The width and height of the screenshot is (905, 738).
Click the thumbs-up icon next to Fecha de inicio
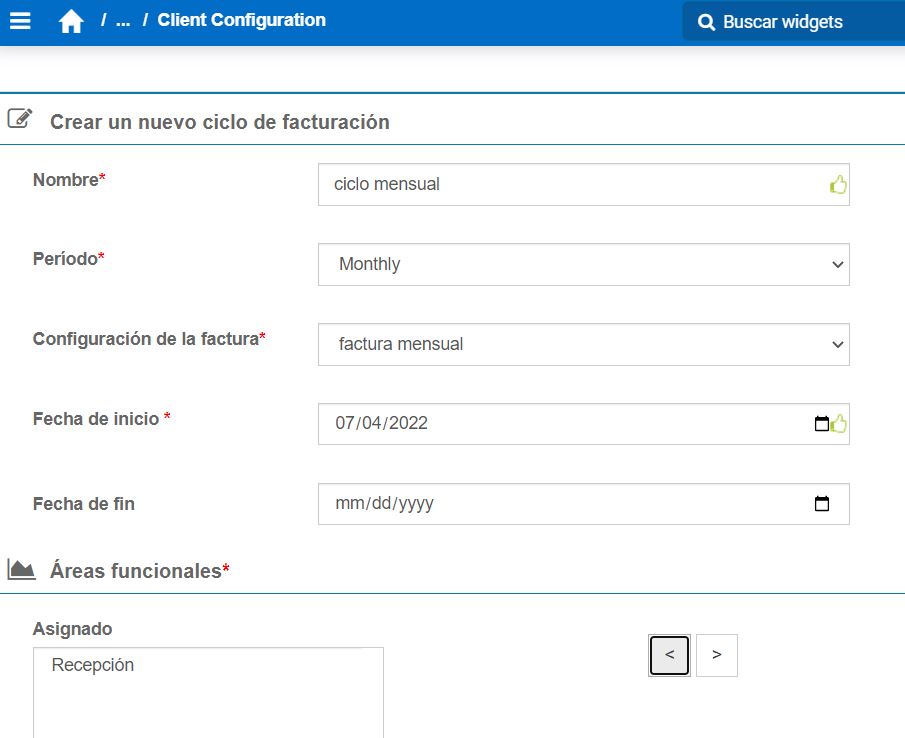(838, 424)
